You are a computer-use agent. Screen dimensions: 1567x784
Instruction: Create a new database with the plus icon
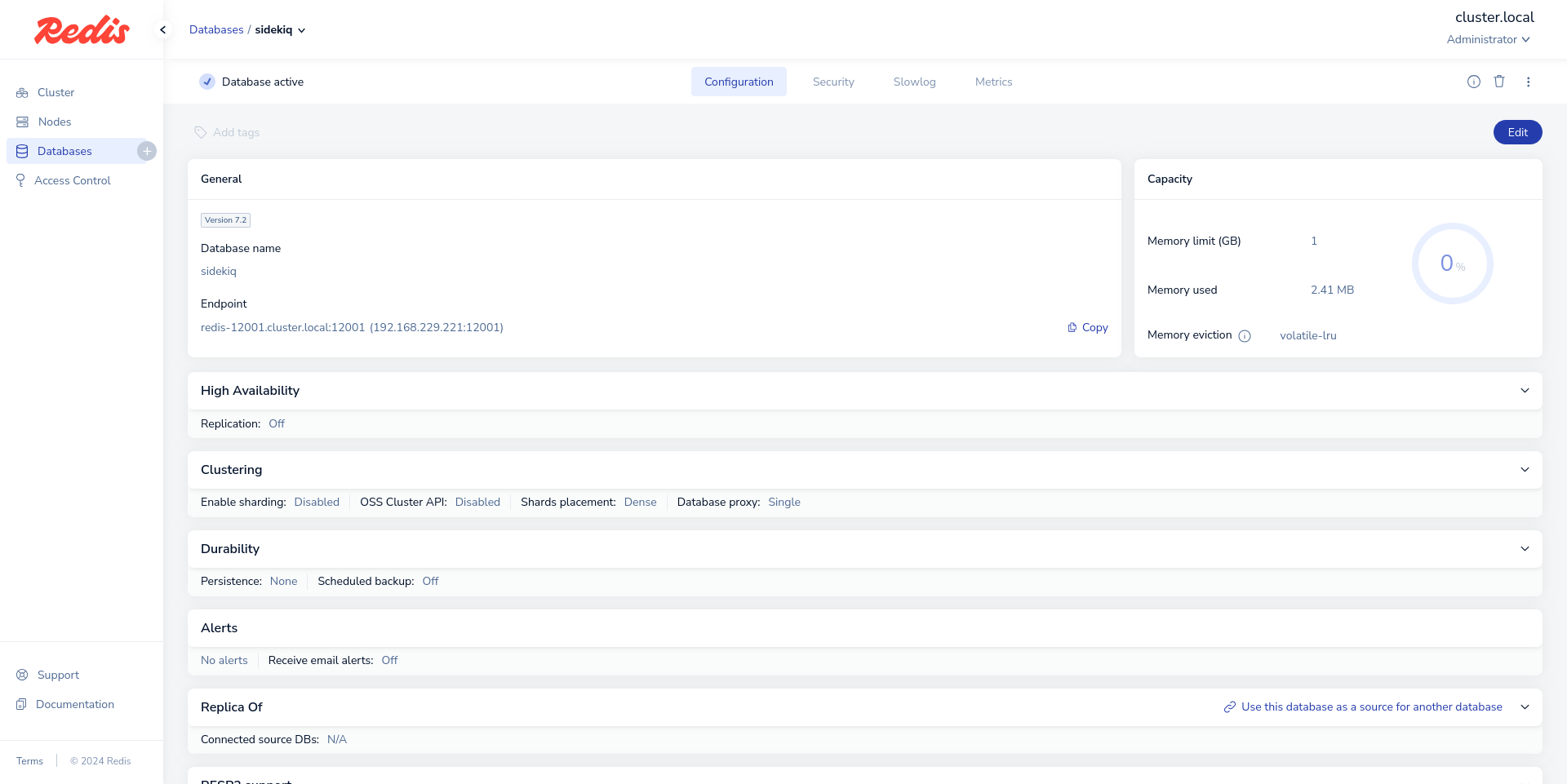point(147,151)
